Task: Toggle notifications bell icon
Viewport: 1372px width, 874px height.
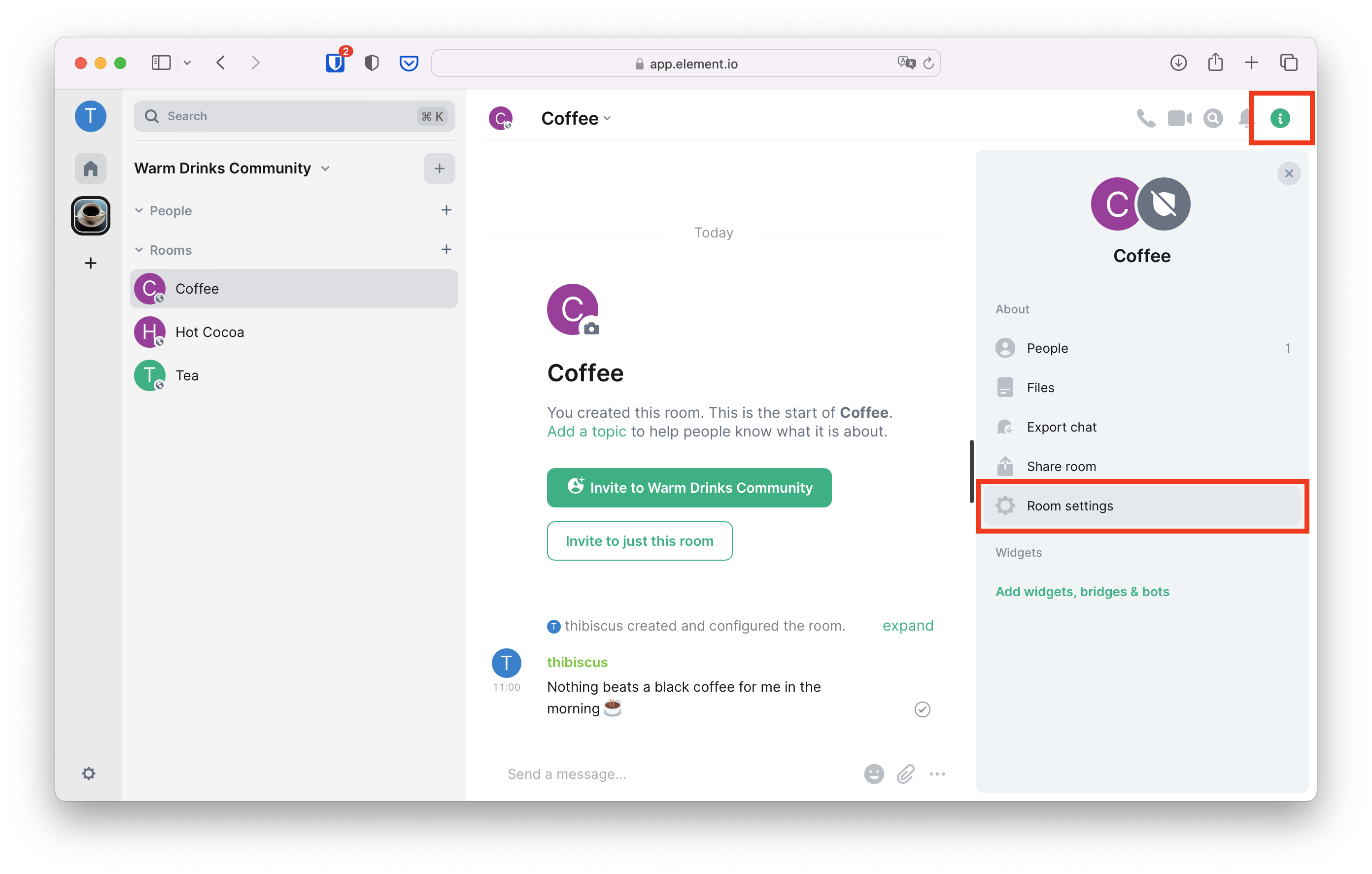Action: (x=1244, y=118)
